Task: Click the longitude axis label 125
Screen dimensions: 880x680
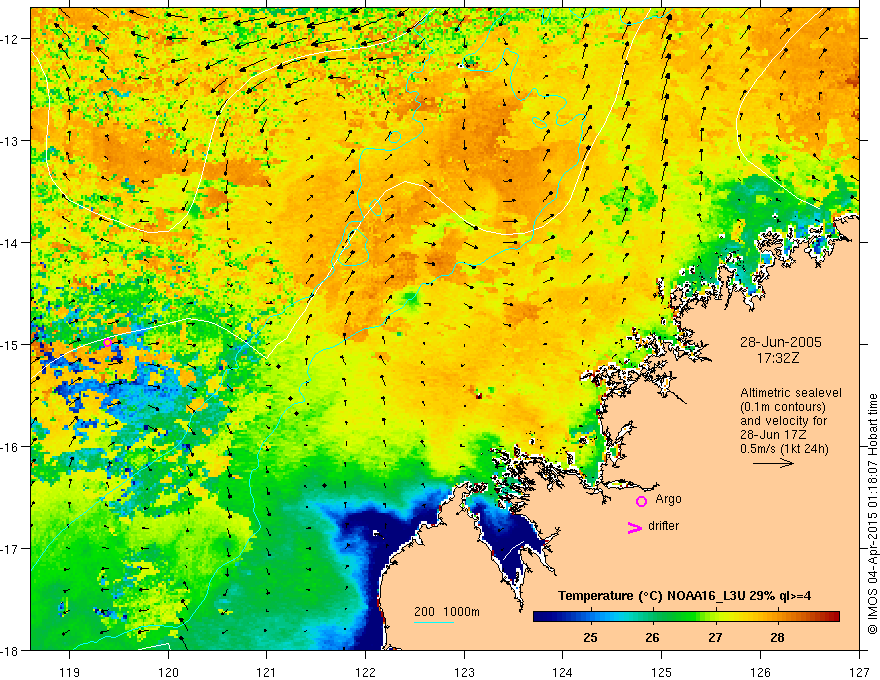Action: [662, 672]
